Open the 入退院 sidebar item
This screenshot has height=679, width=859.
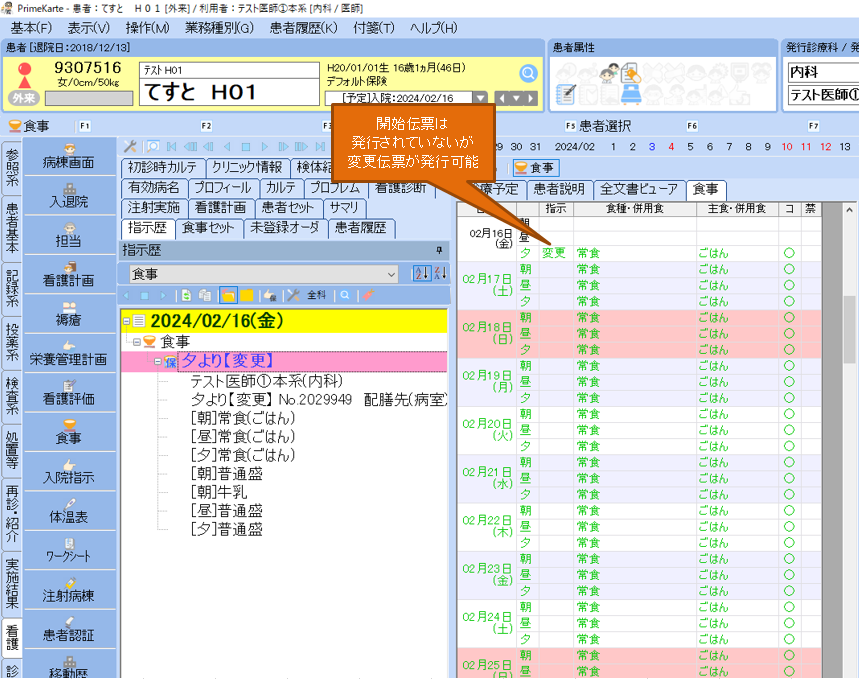69,196
